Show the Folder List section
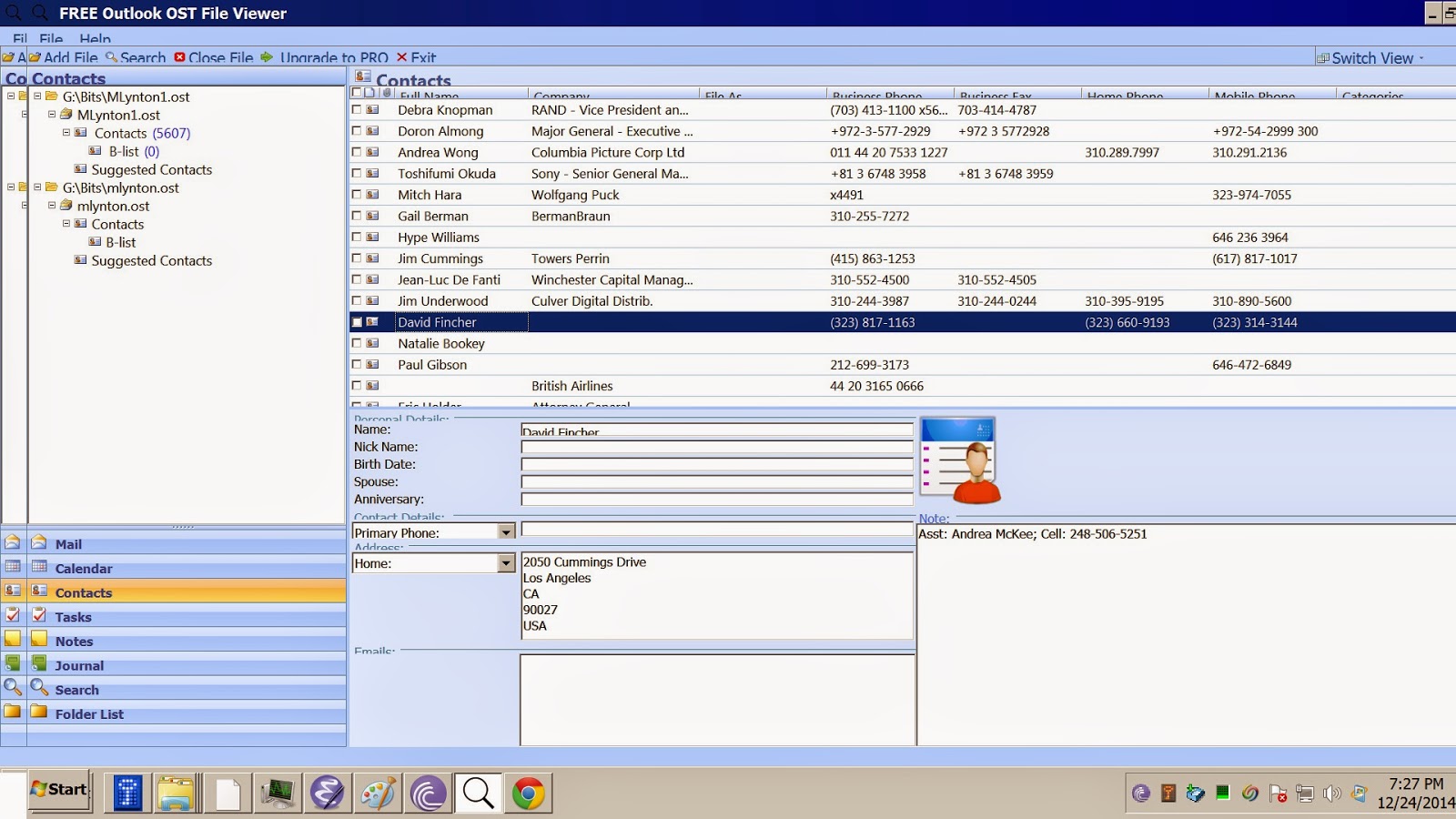The image size is (1456, 819). click(187, 713)
